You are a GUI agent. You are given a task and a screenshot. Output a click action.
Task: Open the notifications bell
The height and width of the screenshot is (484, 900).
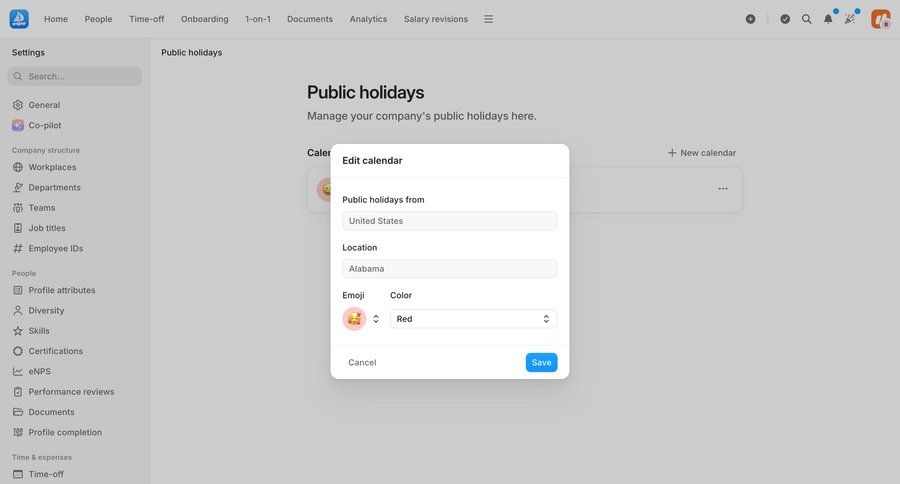pos(828,19)
